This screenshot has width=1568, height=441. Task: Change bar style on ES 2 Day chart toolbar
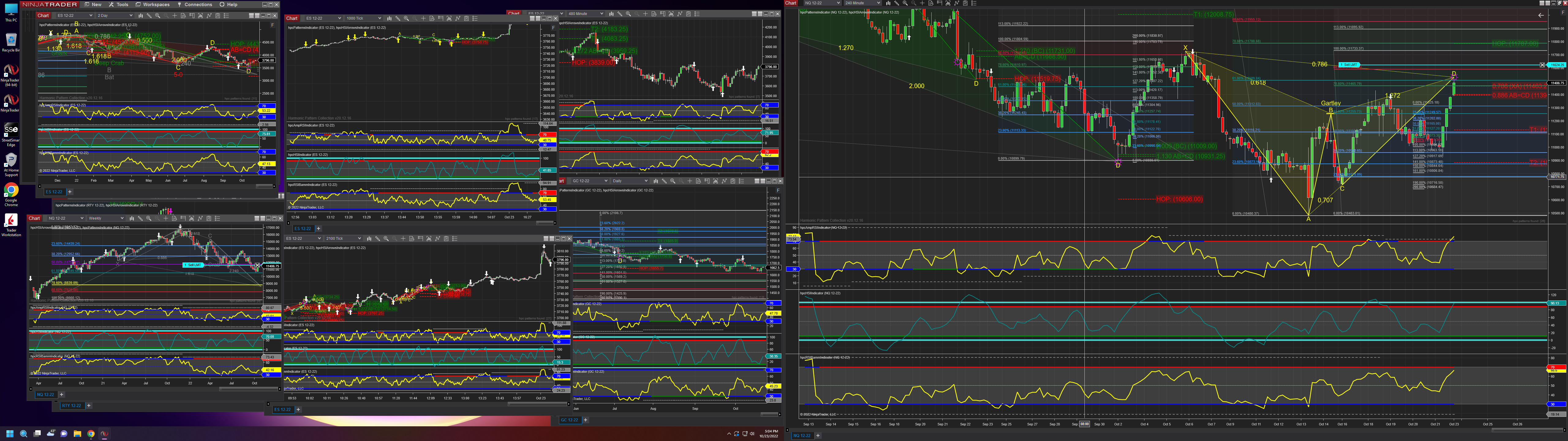(141, 16)
